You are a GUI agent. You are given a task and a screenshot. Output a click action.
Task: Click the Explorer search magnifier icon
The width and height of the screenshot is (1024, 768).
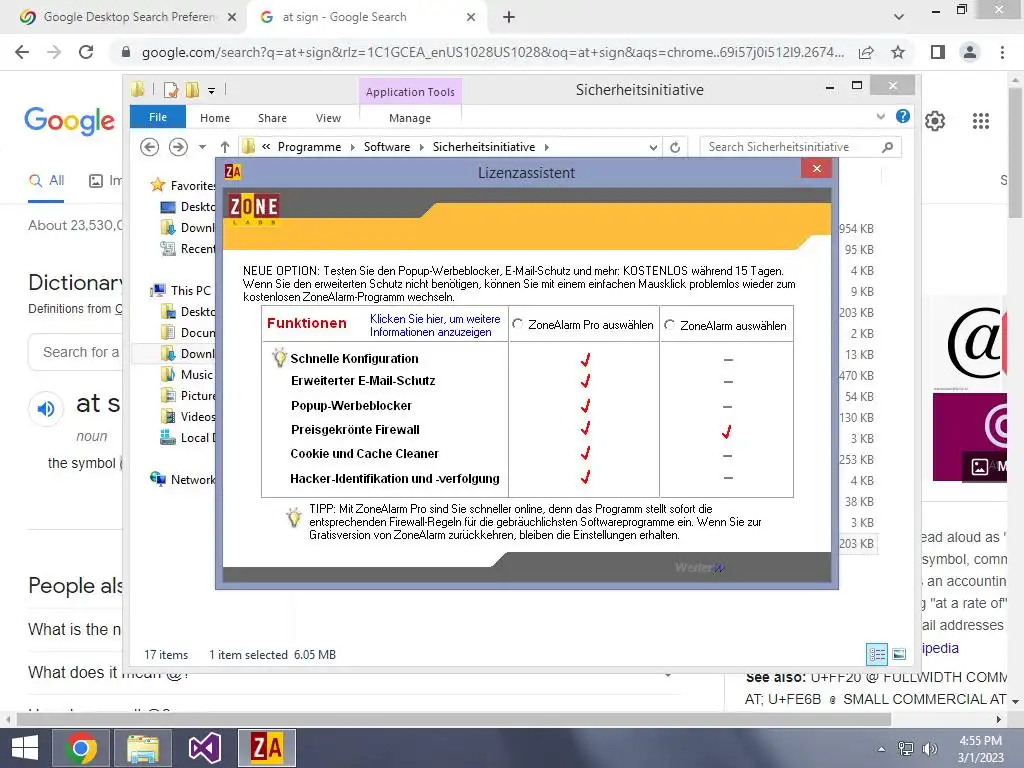(x=887, y=147)
